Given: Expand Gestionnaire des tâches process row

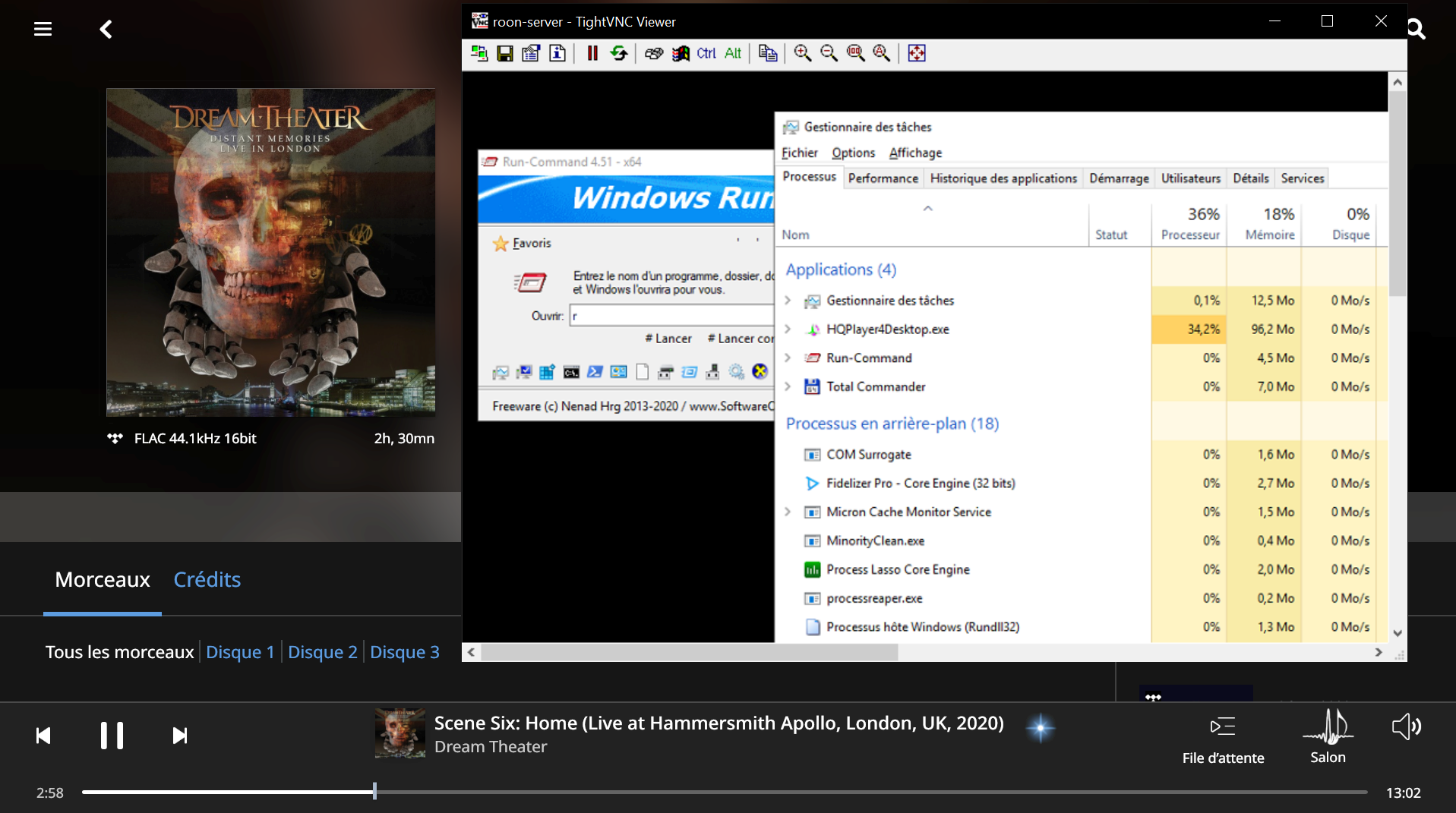Looking at the screenshot, I should (x=788, y=301).
